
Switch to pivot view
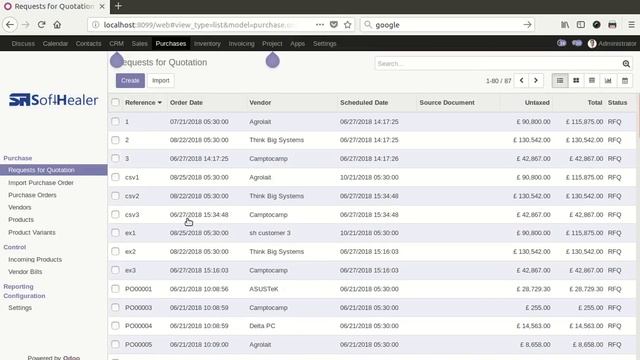[592, 80]
